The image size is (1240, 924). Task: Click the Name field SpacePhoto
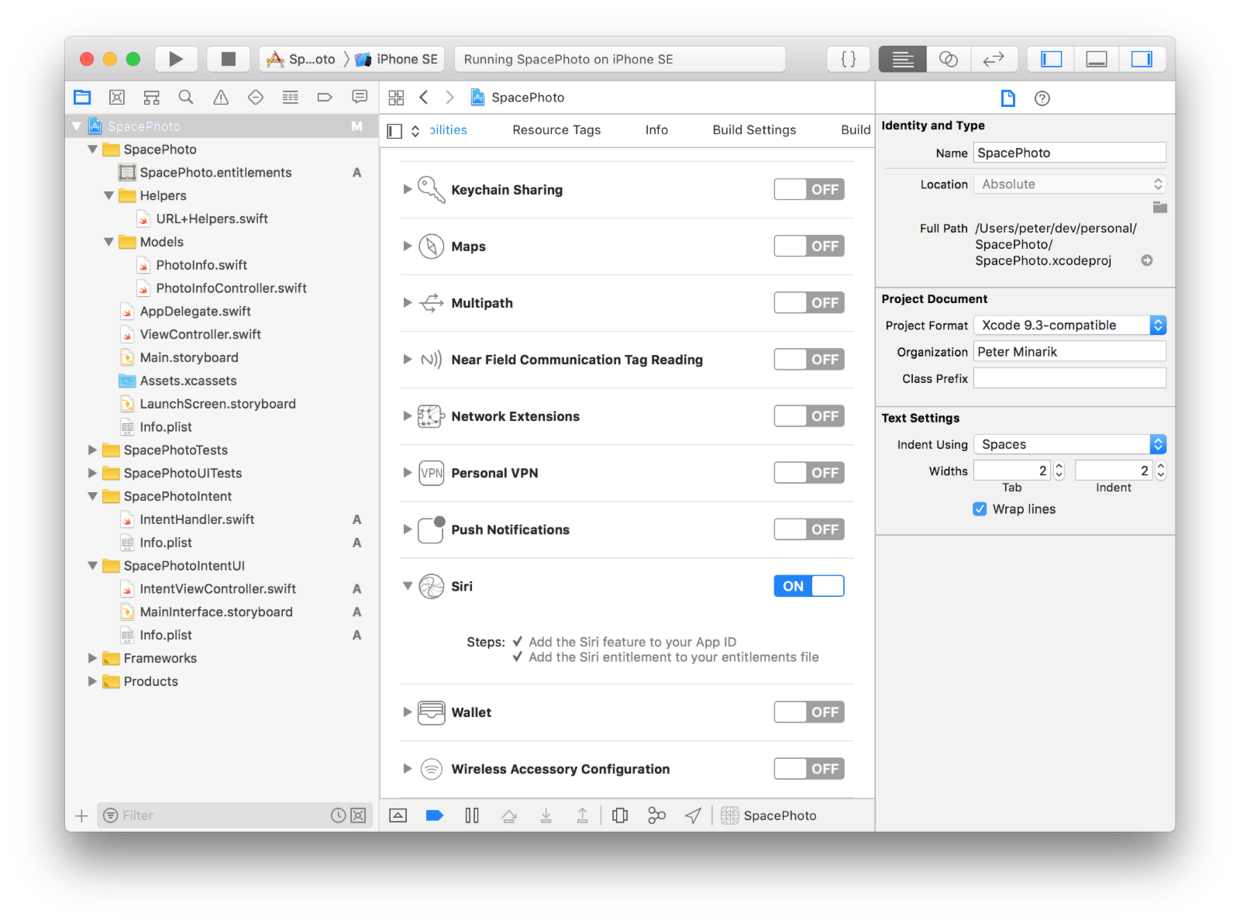[1070, 153]
